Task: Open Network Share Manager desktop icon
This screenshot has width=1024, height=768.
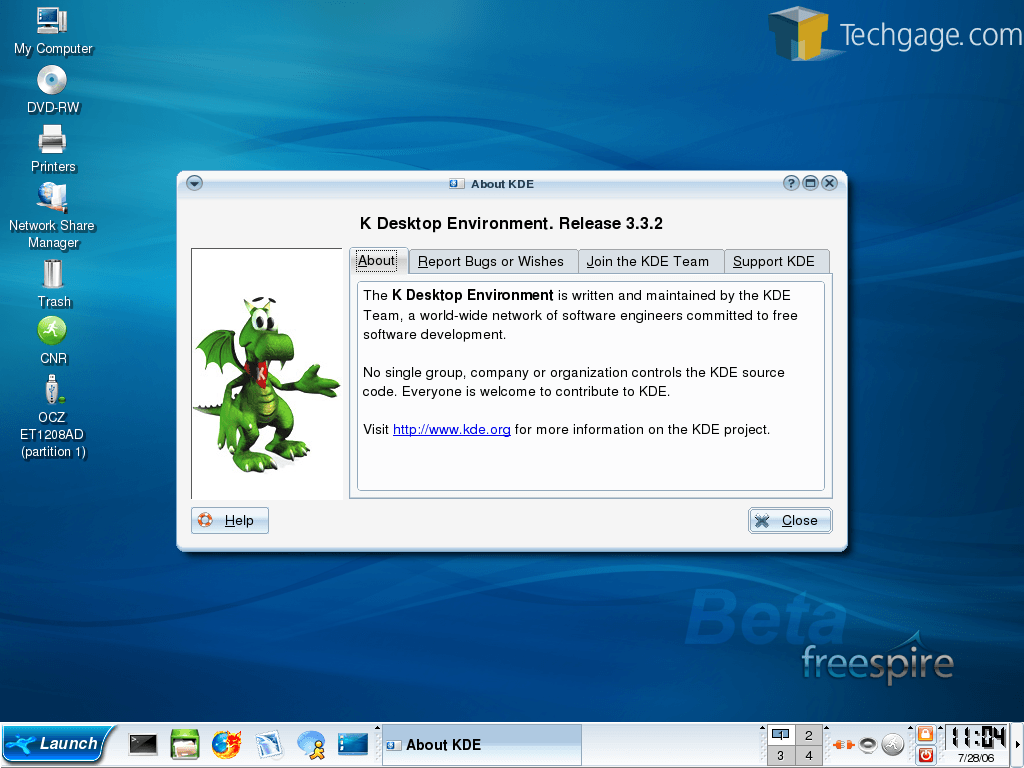Action: point(52,216)
